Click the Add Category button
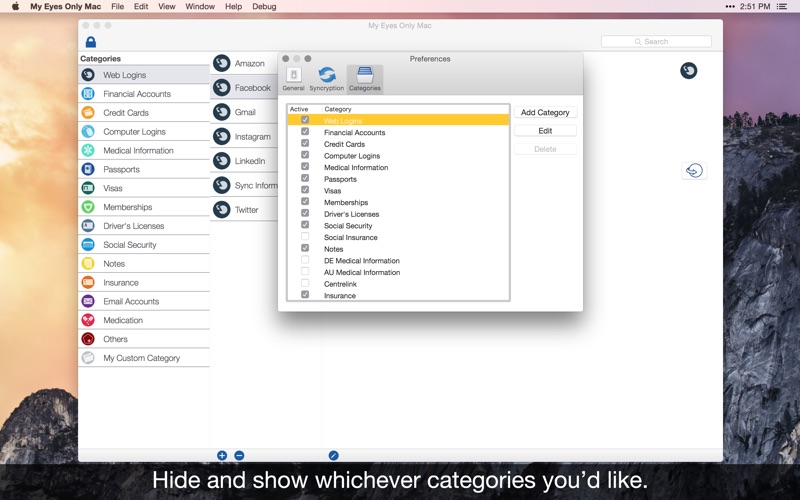This screenshot has height=500, width=800. tap(545, 112)
